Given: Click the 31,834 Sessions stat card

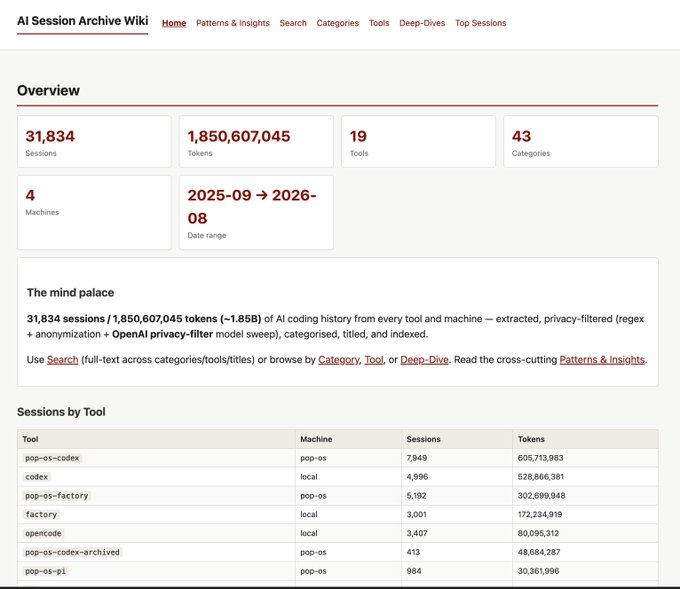Looking at the screenshot, I should click(94, 141).
